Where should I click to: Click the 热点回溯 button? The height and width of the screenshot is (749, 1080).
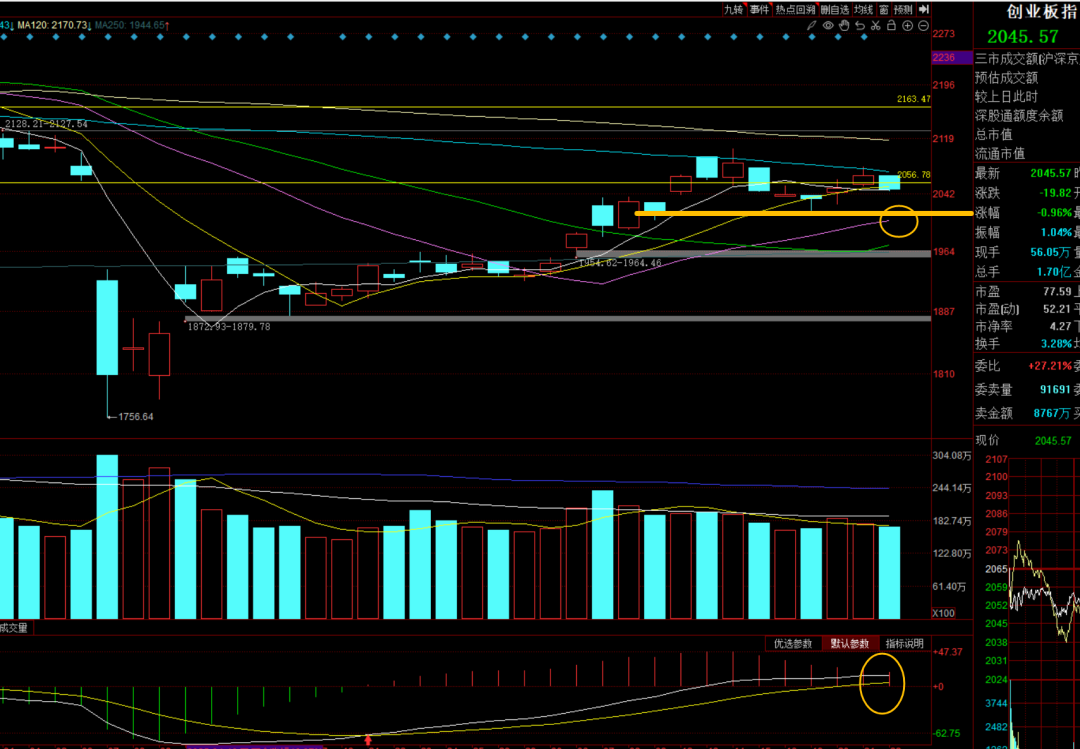click(795, 9)
